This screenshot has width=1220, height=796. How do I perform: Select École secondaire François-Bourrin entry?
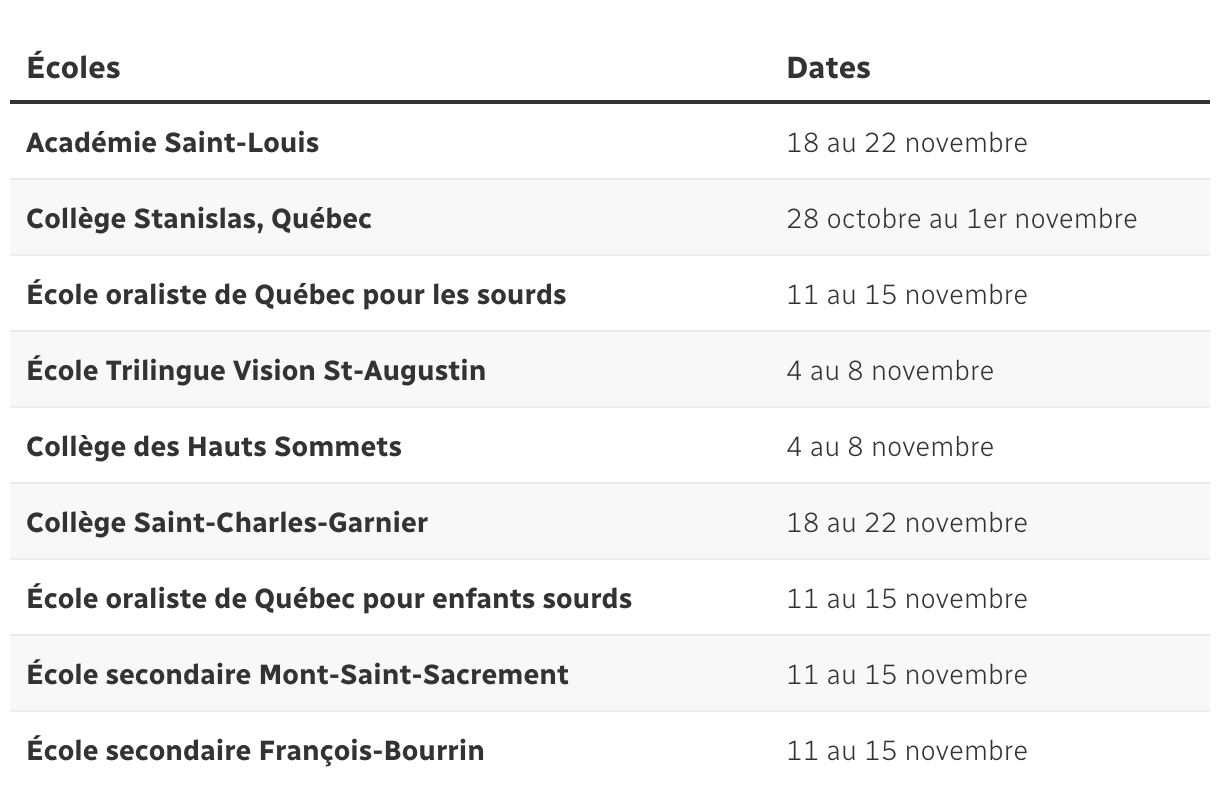pyautogui.click(x=255, y=751)
